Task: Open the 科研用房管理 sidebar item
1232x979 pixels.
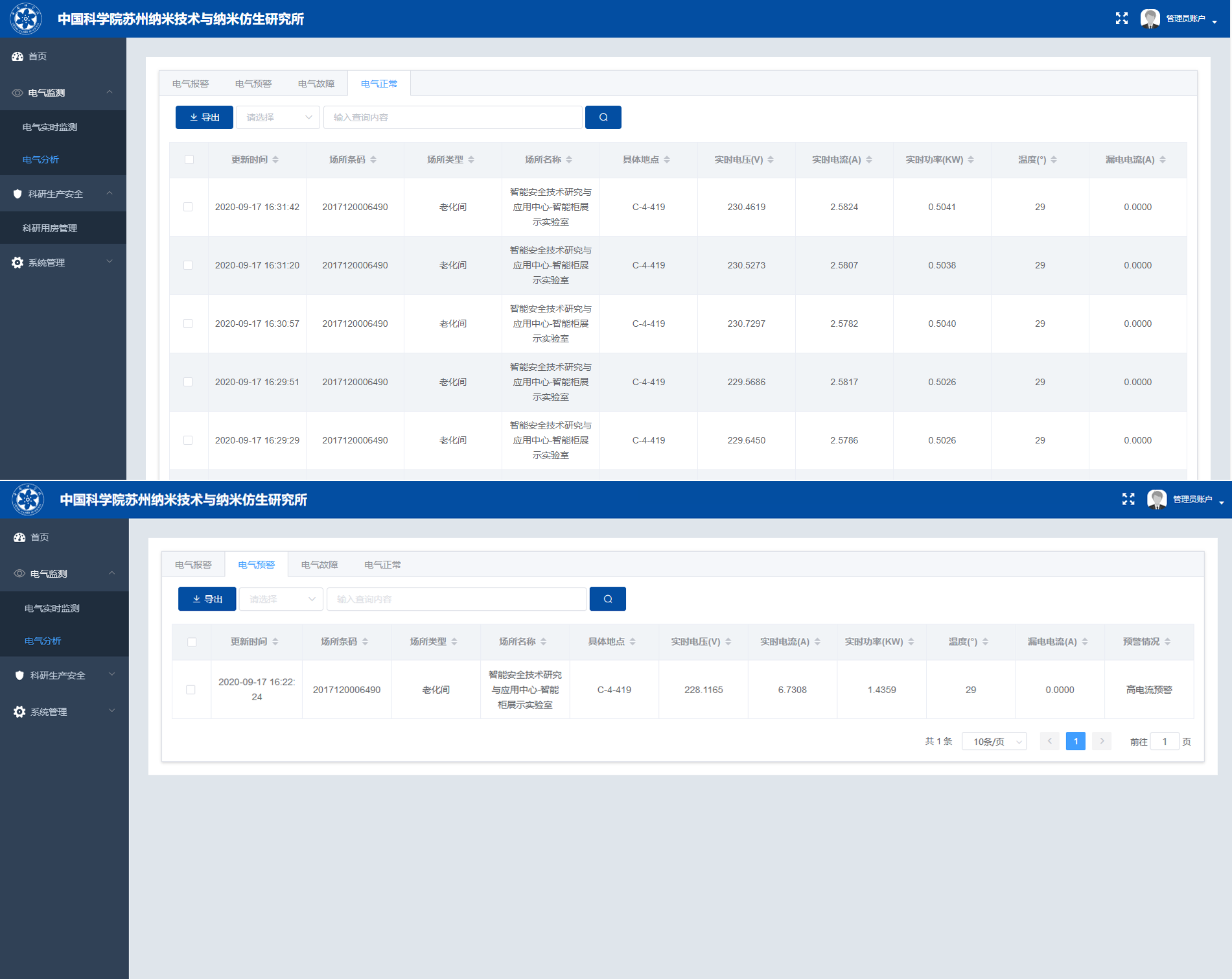Action: coord(50,228)
